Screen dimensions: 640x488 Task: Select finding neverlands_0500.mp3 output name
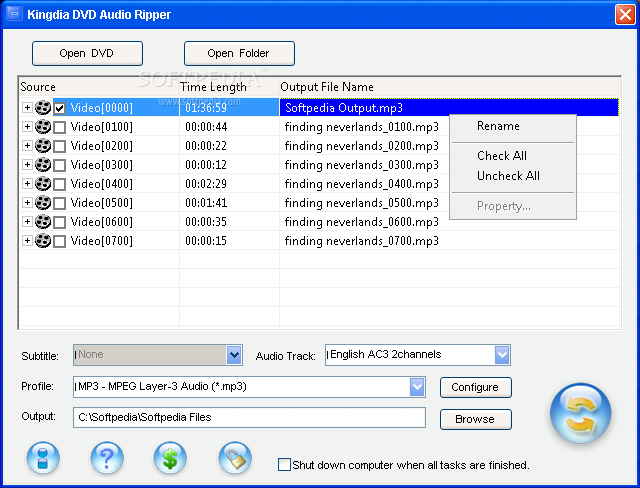click(x=362, y=203)
